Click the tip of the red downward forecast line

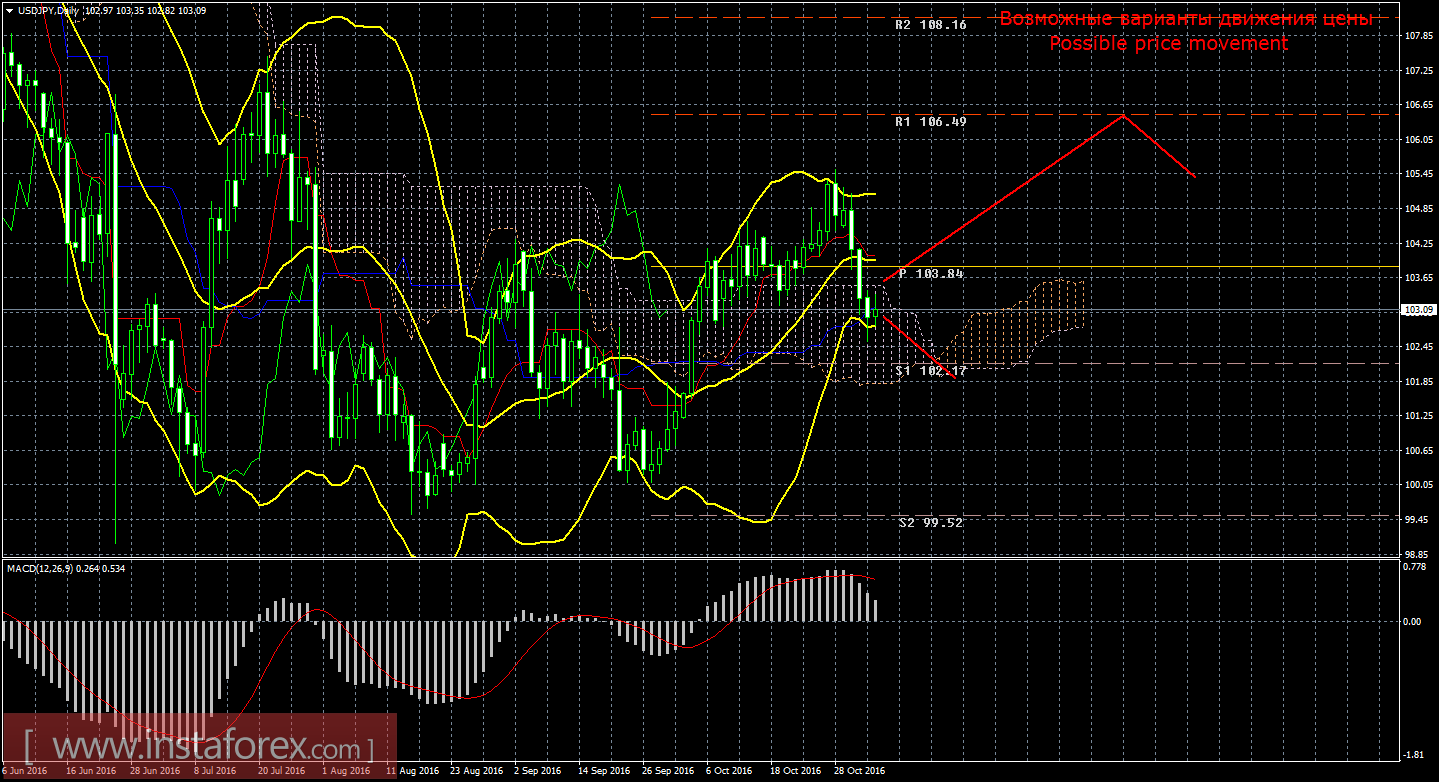pos(956,379)
